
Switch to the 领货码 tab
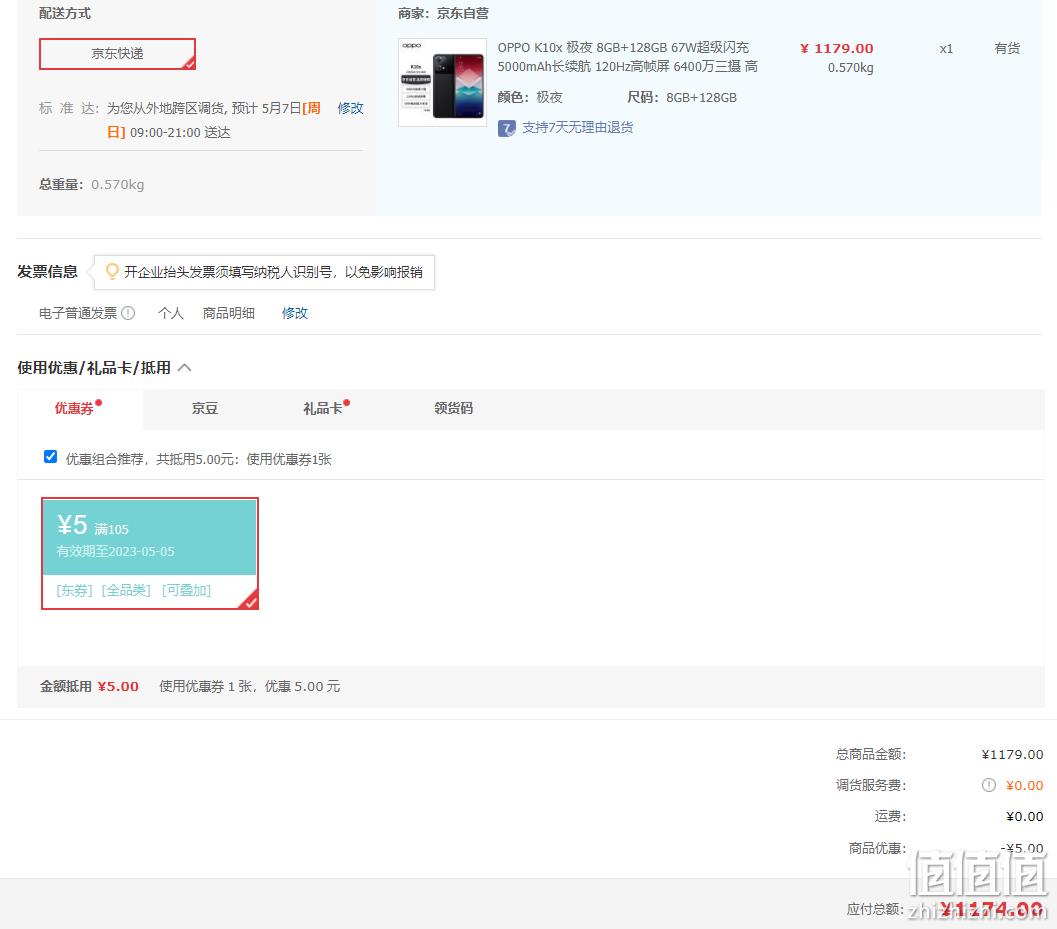(453, 409)
